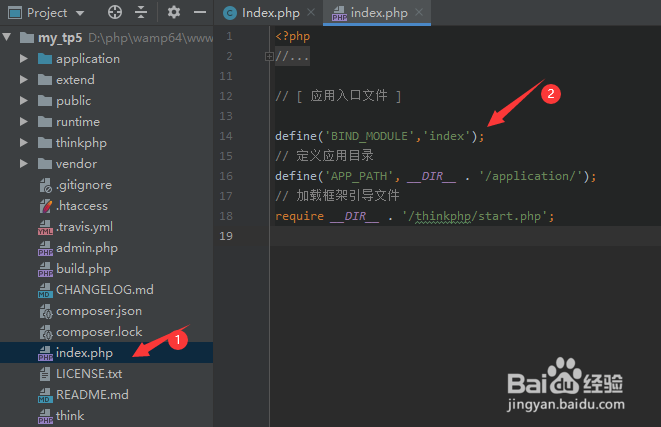Close the index.php PHP file tab
661x427 pixels.
coord(419,13)
